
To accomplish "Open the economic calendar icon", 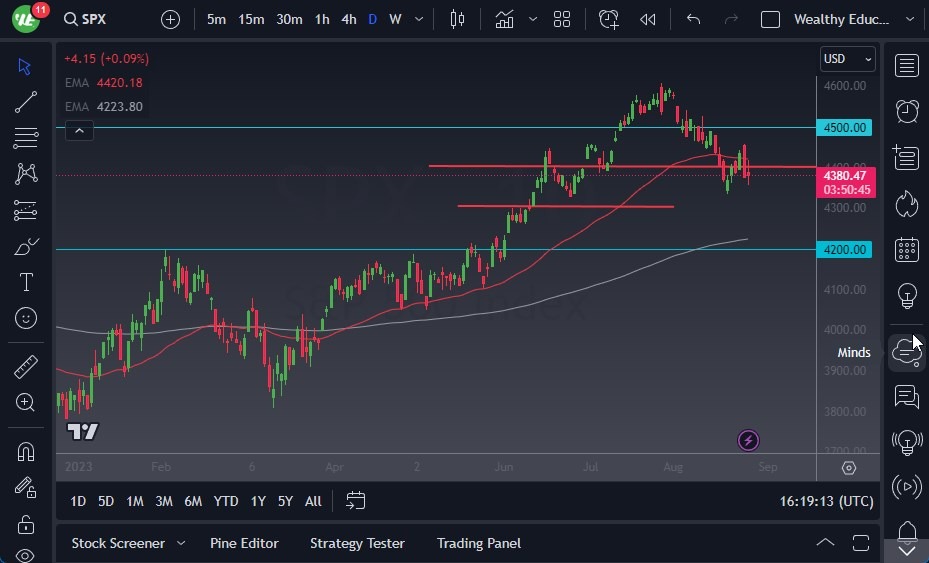I will [906, 249].
